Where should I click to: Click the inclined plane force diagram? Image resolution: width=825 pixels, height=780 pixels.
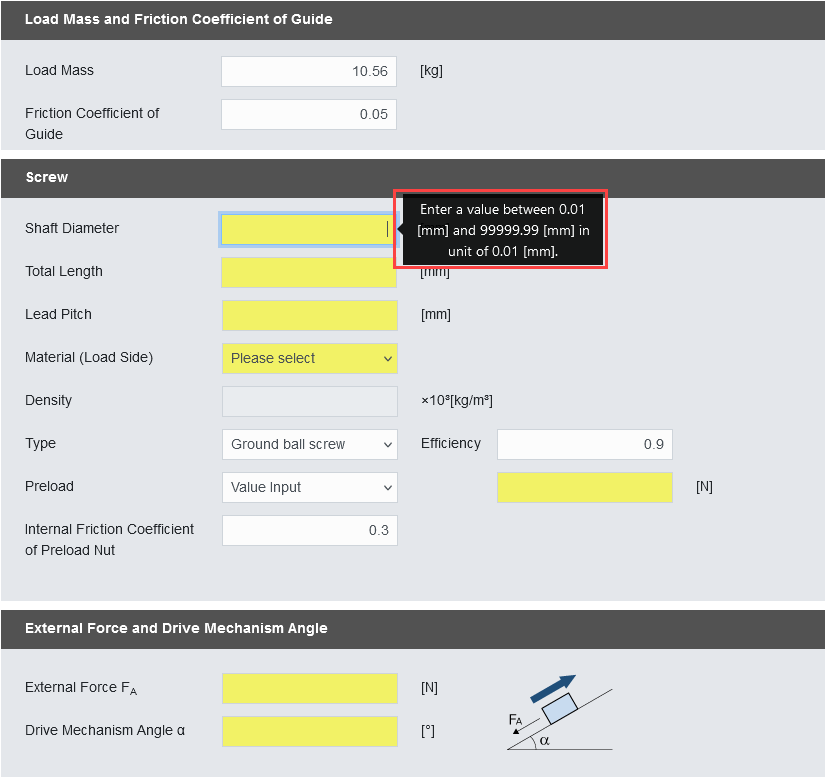click(x=559, y=713)
